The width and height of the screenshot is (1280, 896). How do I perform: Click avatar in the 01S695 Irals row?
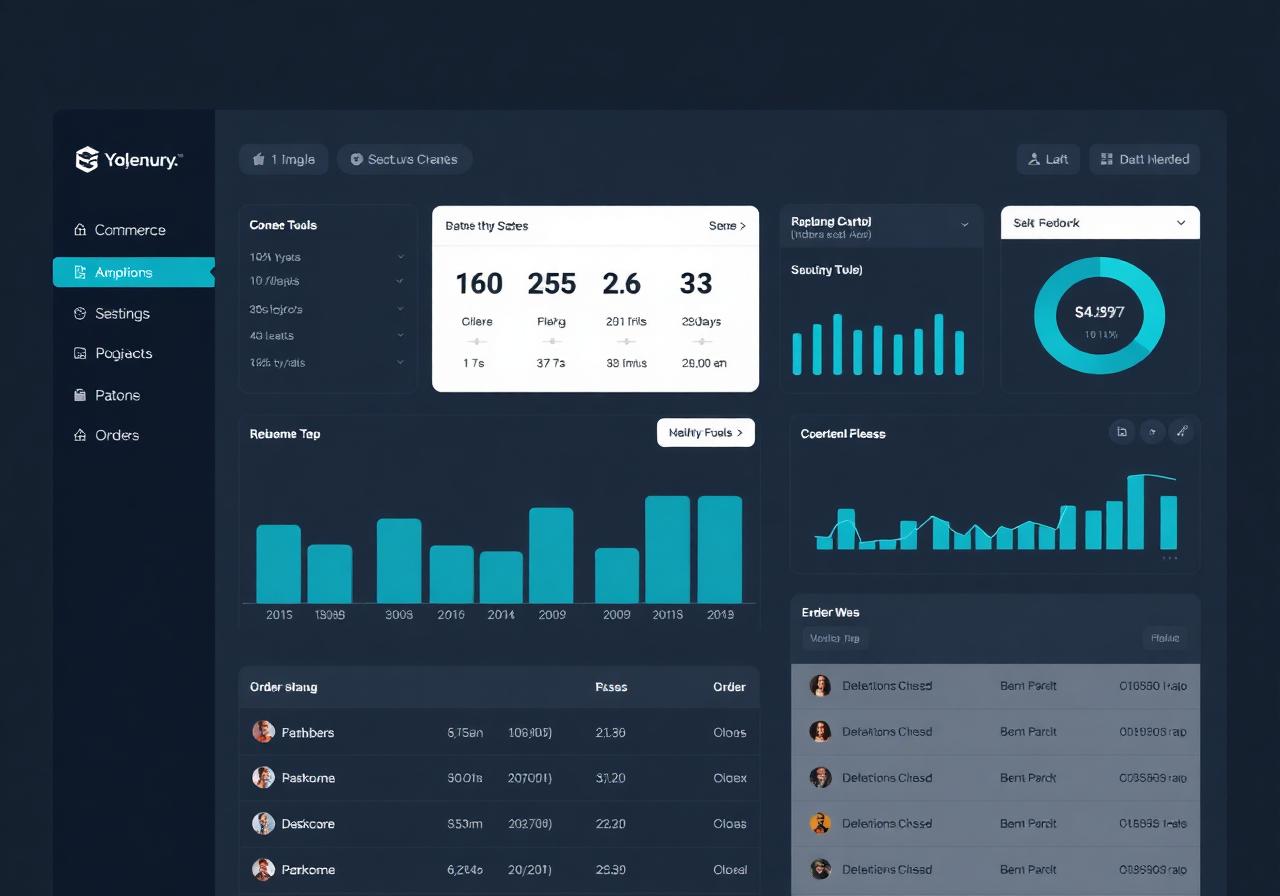pos(820,823)
